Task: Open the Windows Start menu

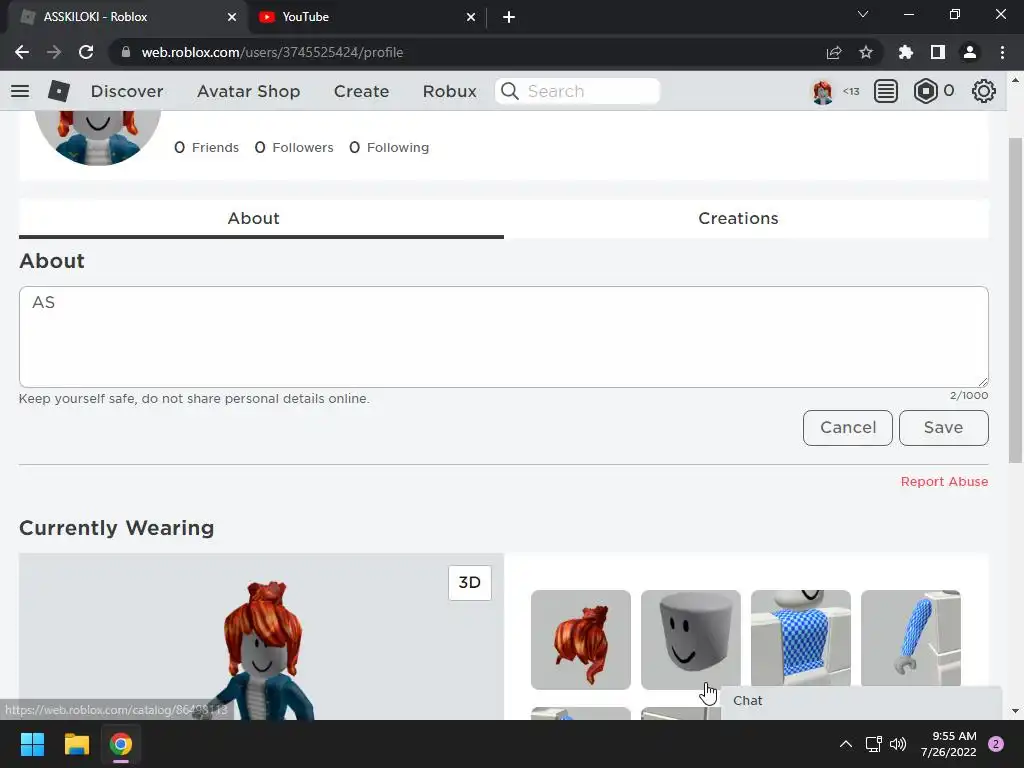Action: pyautogui.click(x=32, y=744)
